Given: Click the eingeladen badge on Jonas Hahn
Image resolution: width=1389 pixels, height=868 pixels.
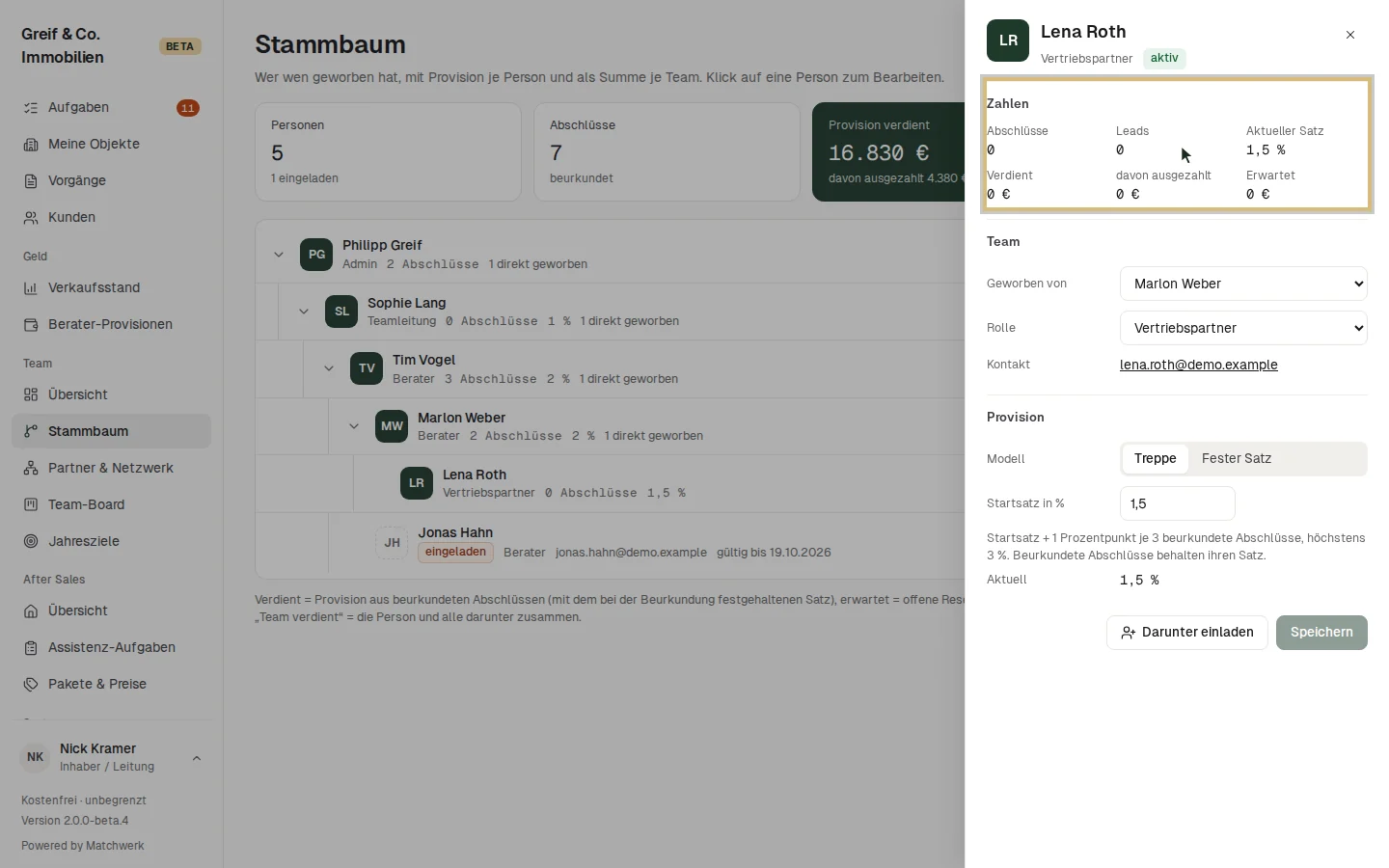Looking at the screenshot, I should (455, 553).
